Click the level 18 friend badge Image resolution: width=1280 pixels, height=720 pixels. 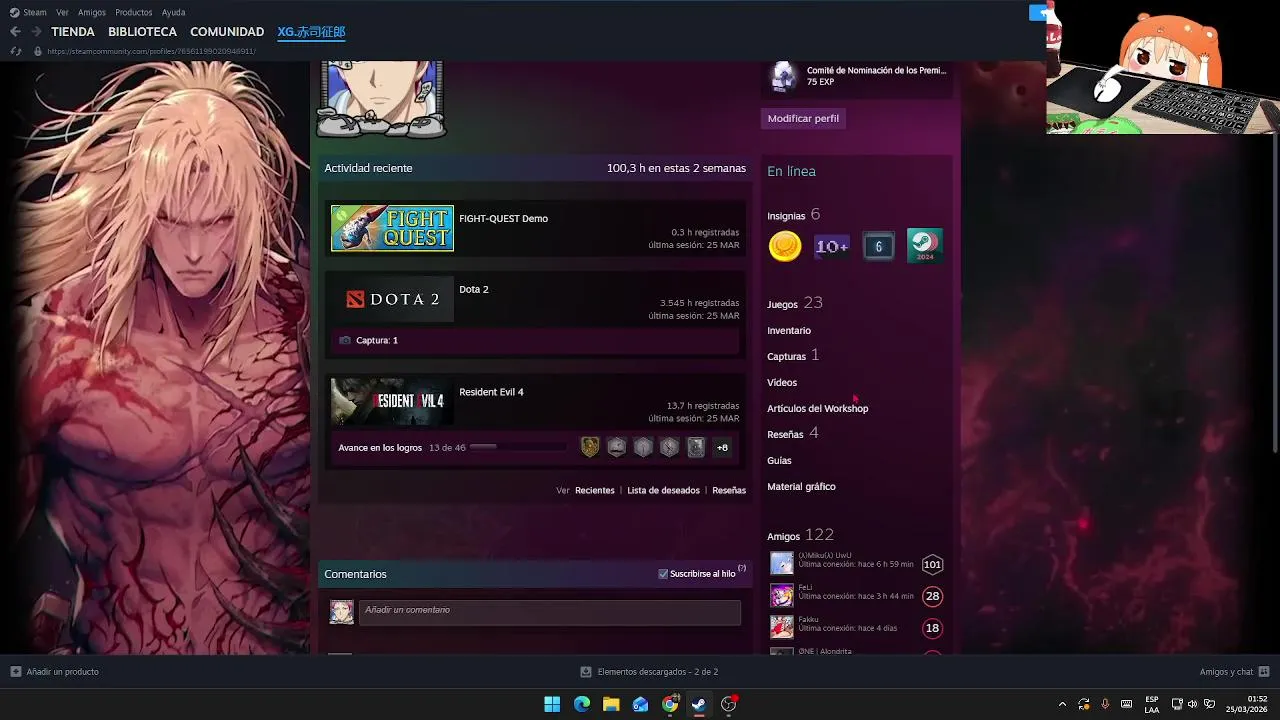pos(932,628)
